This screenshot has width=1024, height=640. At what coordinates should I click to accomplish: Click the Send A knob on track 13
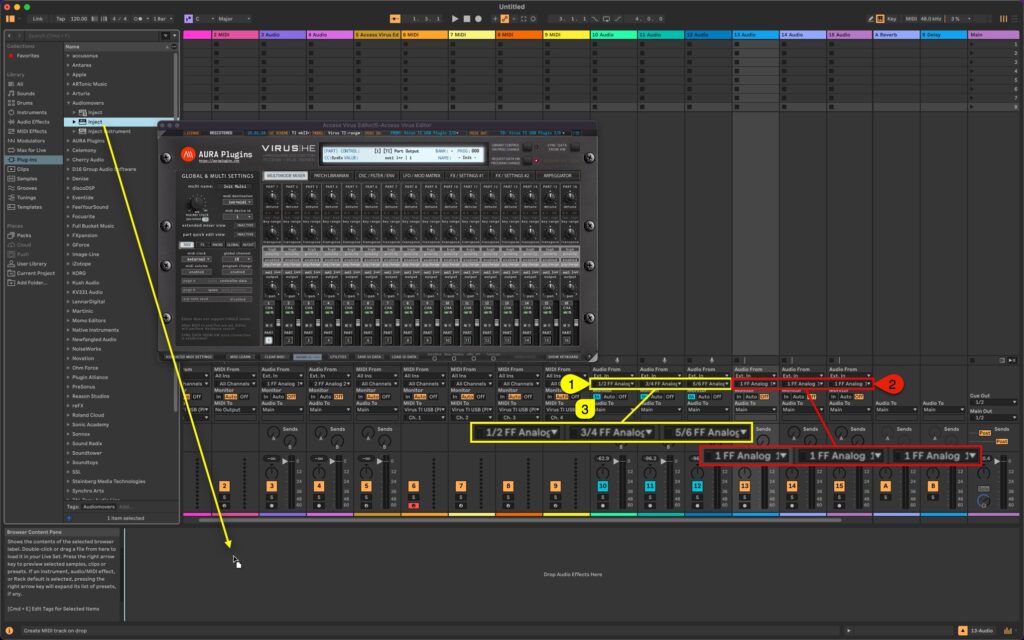[764, 437]
